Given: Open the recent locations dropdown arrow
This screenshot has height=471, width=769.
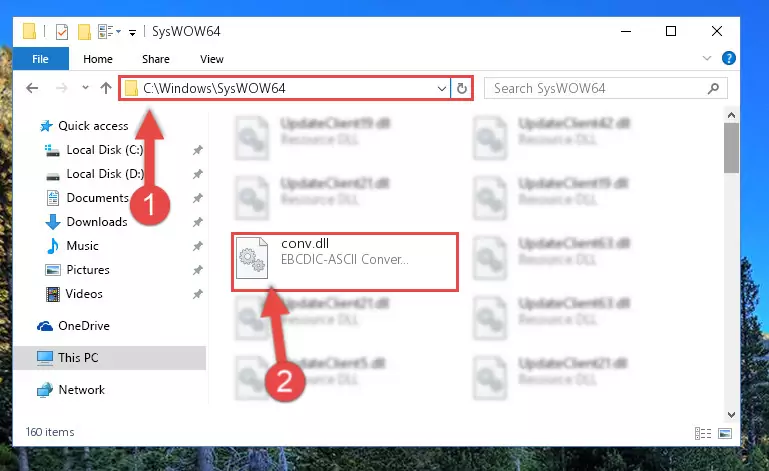Looking at the screenshot, I should [85, 88].
